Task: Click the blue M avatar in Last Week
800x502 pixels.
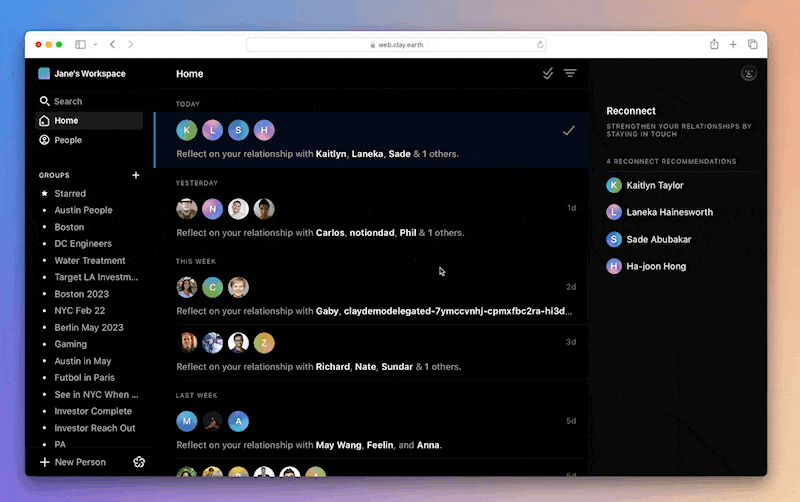Action: [187, 421]
